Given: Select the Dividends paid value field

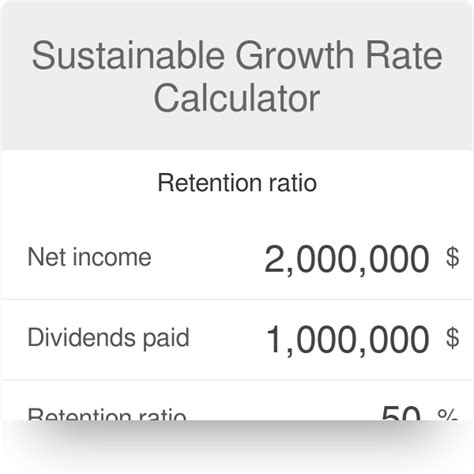Looking at the screenshot, I should tap(348, 340).
